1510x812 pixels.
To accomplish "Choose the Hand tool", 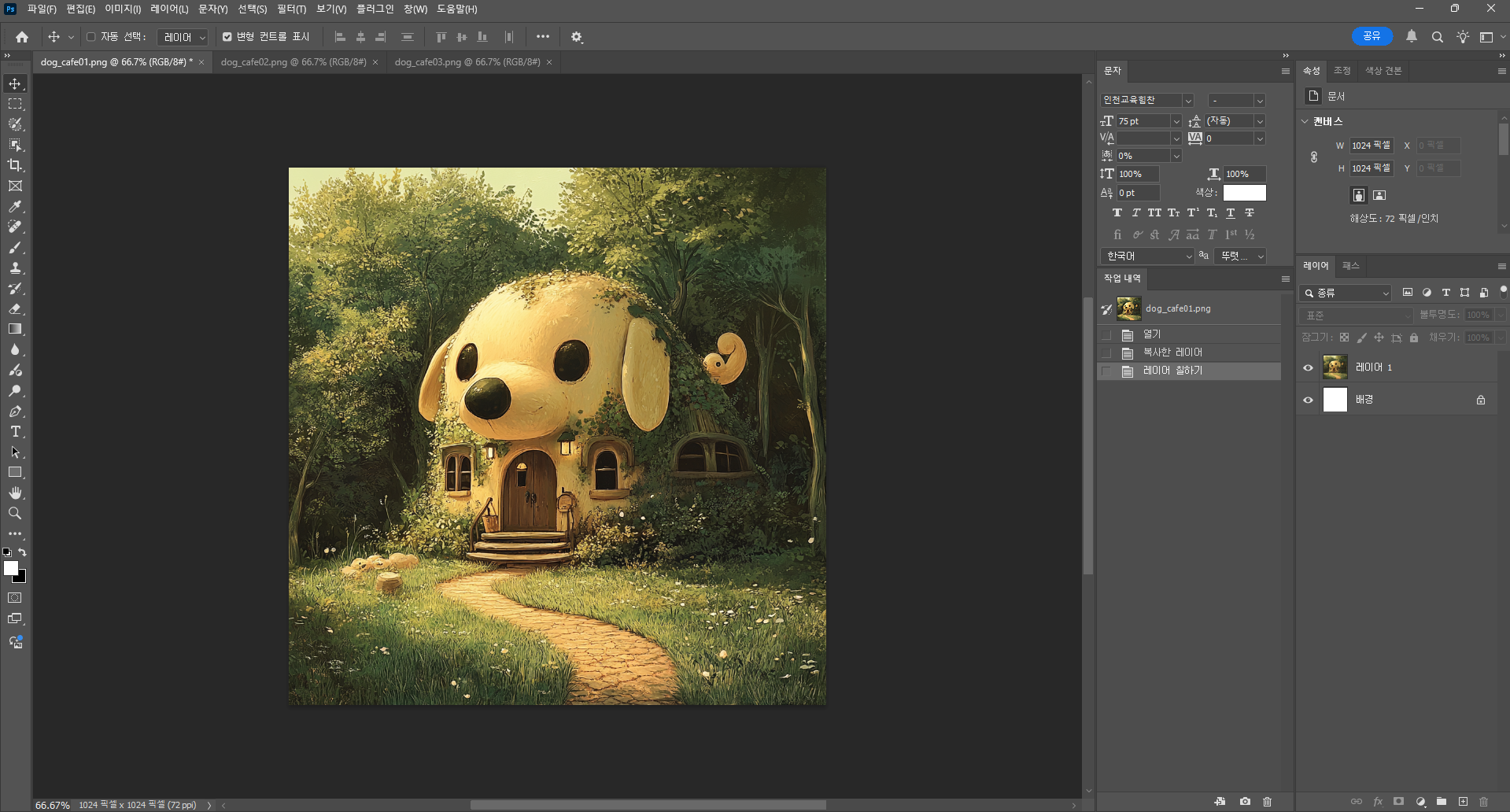I will click(x=15, y=493).
